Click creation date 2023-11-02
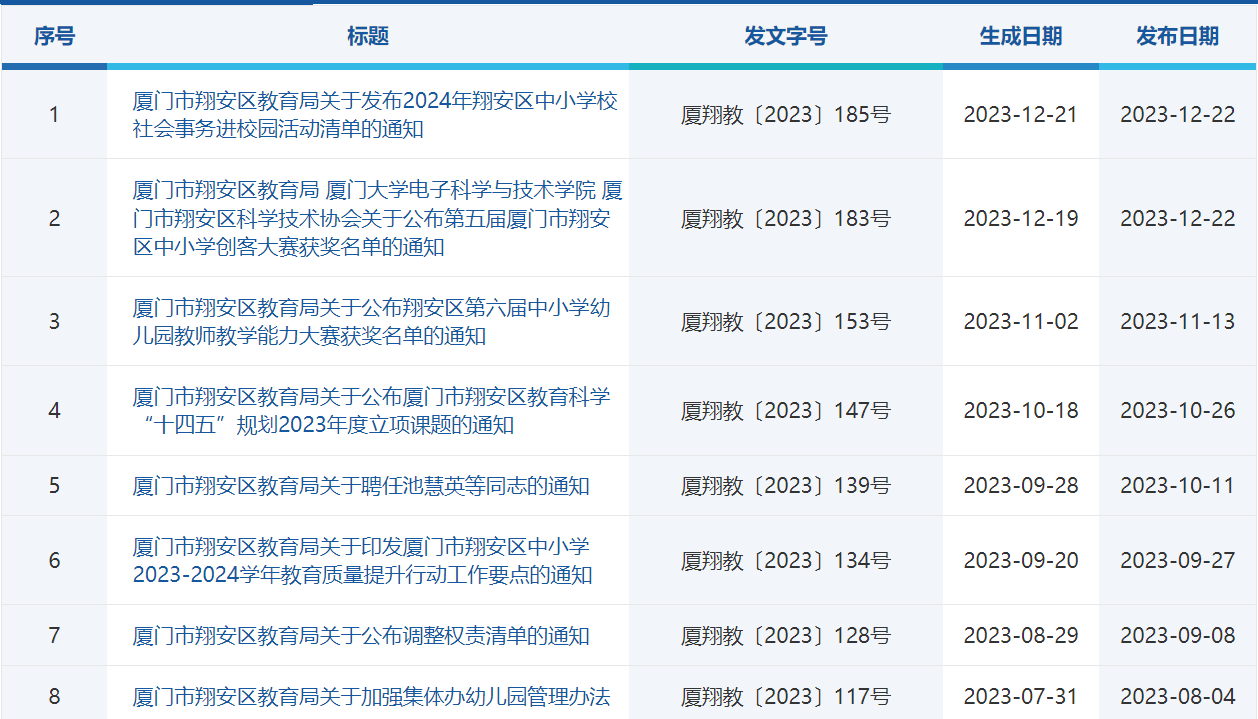 [x=1021, y=322]
